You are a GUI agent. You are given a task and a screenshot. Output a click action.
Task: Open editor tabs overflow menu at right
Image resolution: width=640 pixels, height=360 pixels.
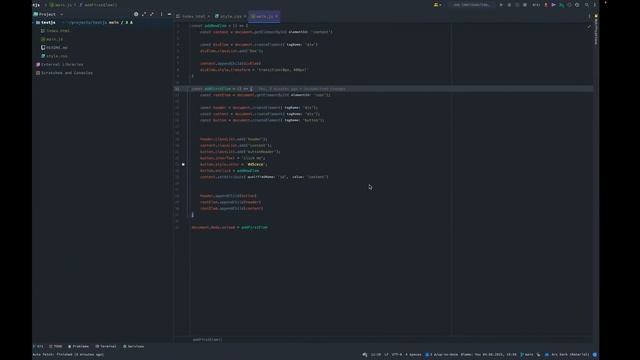[589, 16]
